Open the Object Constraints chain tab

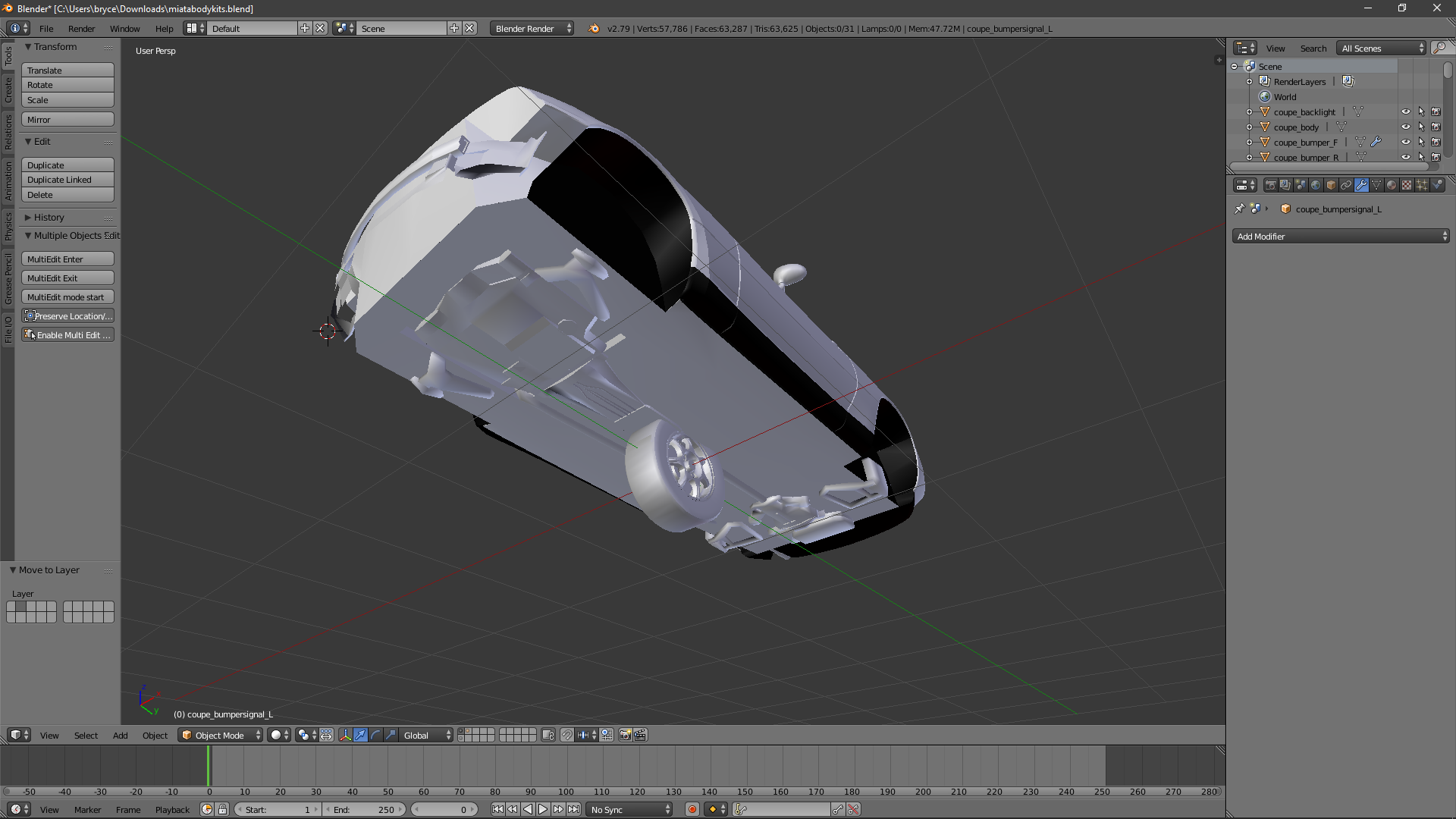(1346, 185)
